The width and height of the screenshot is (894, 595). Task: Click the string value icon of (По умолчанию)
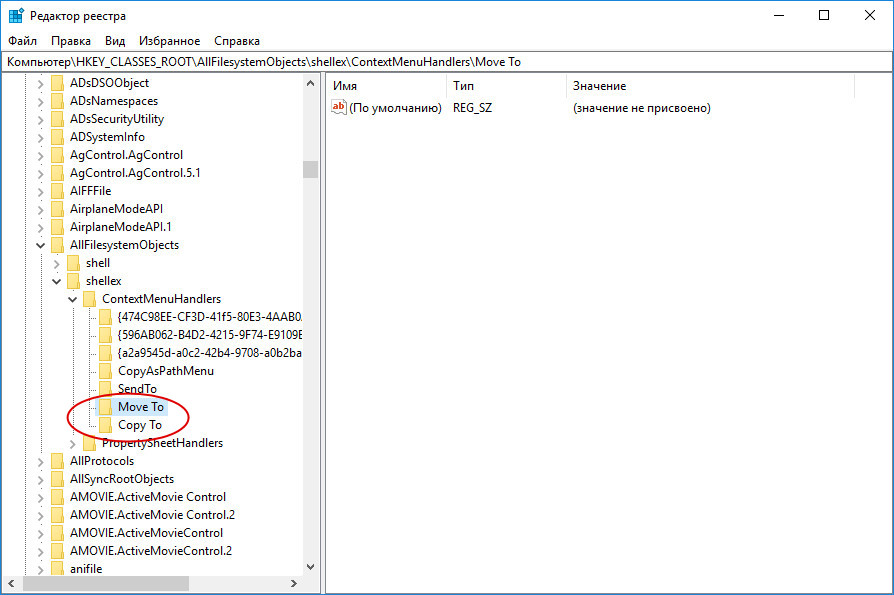pyautogui.click(x=339, y=107)
